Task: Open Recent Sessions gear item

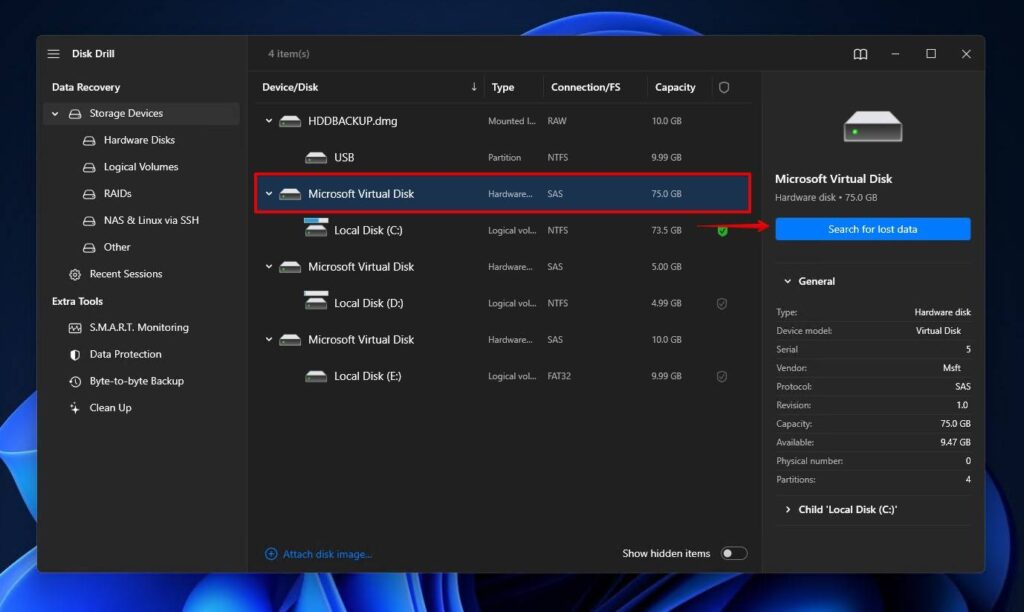Action: point(125,274)
